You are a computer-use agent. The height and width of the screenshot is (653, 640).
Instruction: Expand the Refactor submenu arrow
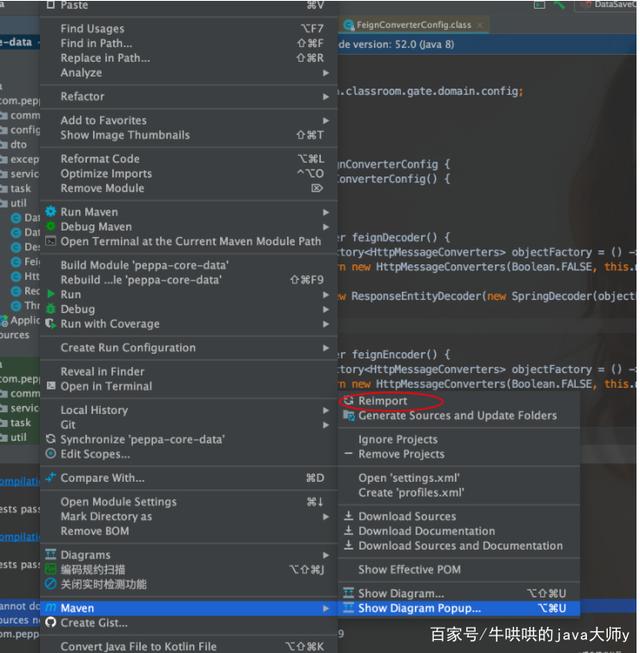point(326,97)
